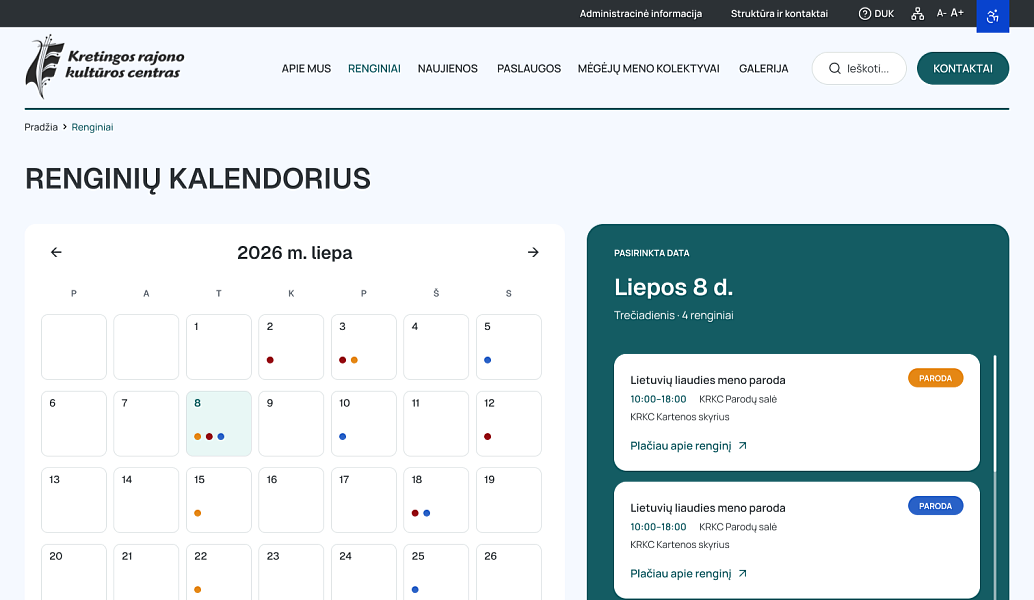The width and height of the screenshot is (1034, 600).
Task: Decrease font size with A- control
Action: pos(942,13)
